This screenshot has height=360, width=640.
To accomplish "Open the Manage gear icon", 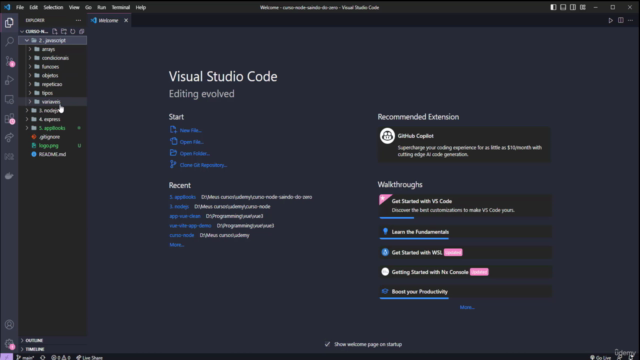I will pos(9,344).
